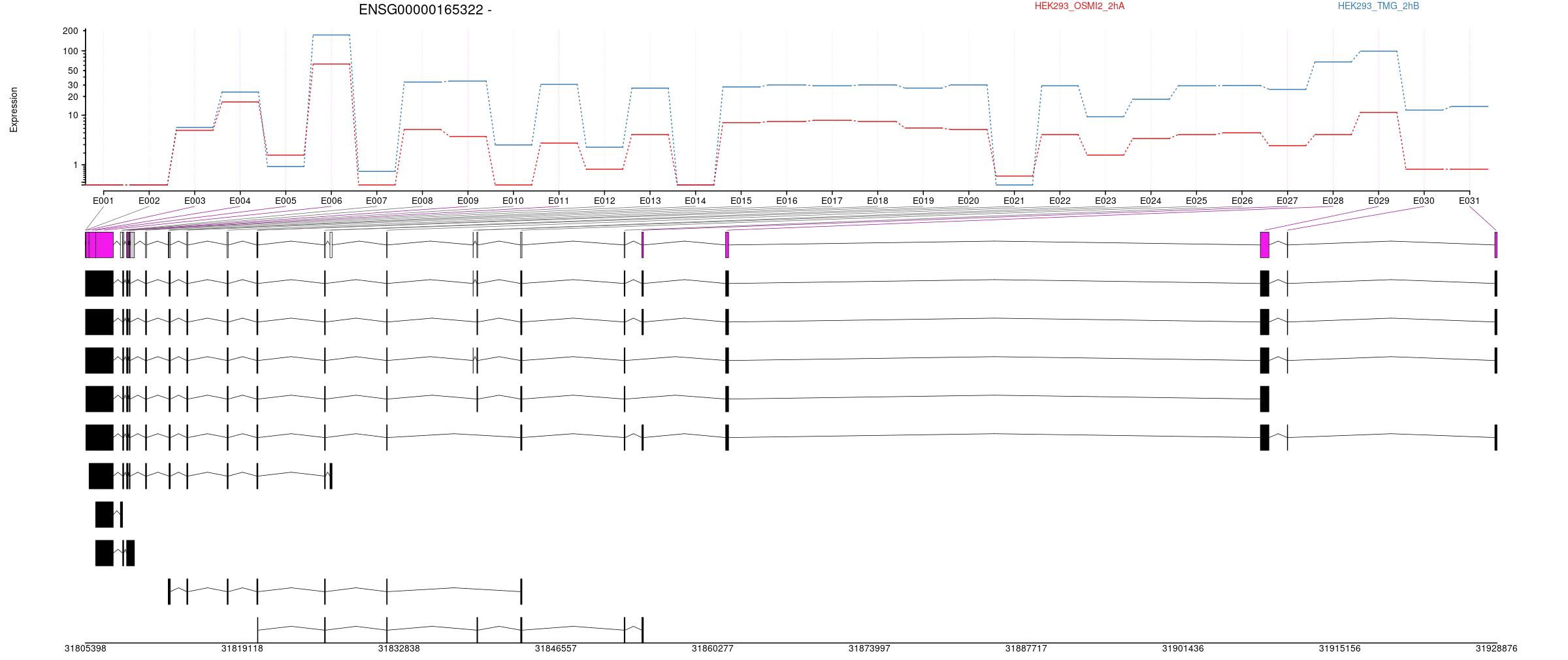Click y-axis tick value 200
Image resolution: width=1568 pixels, height=660 pixels.
click(71, 31)
